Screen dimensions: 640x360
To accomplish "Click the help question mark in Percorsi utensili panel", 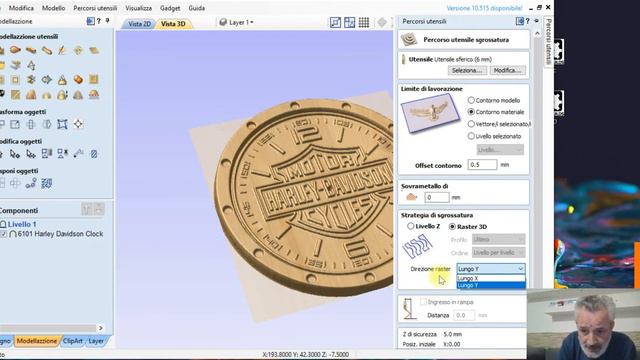I will tap(528, 21).
